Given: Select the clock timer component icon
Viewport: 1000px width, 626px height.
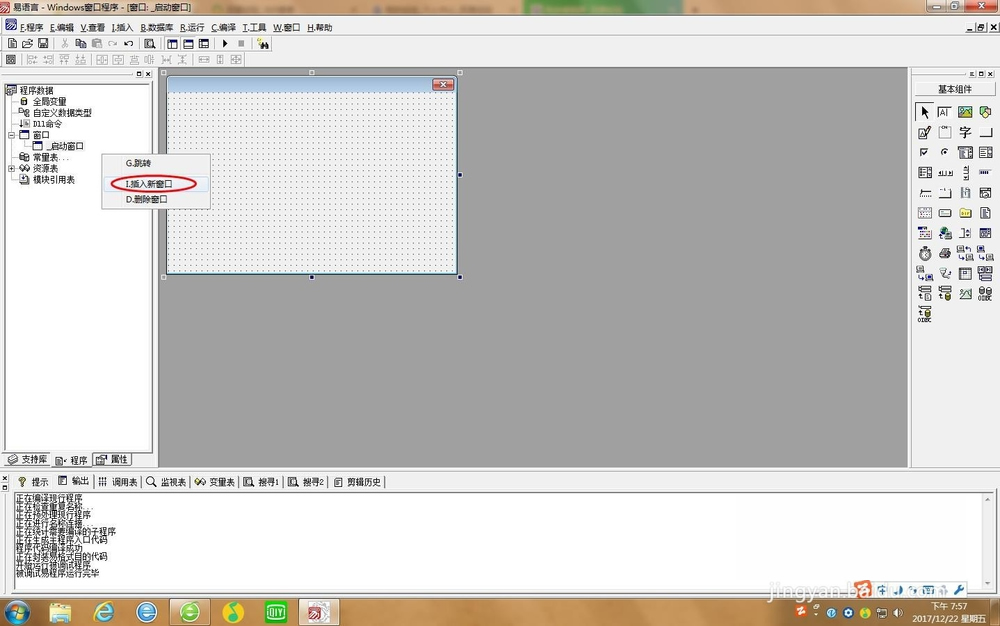Looking at the screenshot, I should pyautogui.click(x=924, y=254).
